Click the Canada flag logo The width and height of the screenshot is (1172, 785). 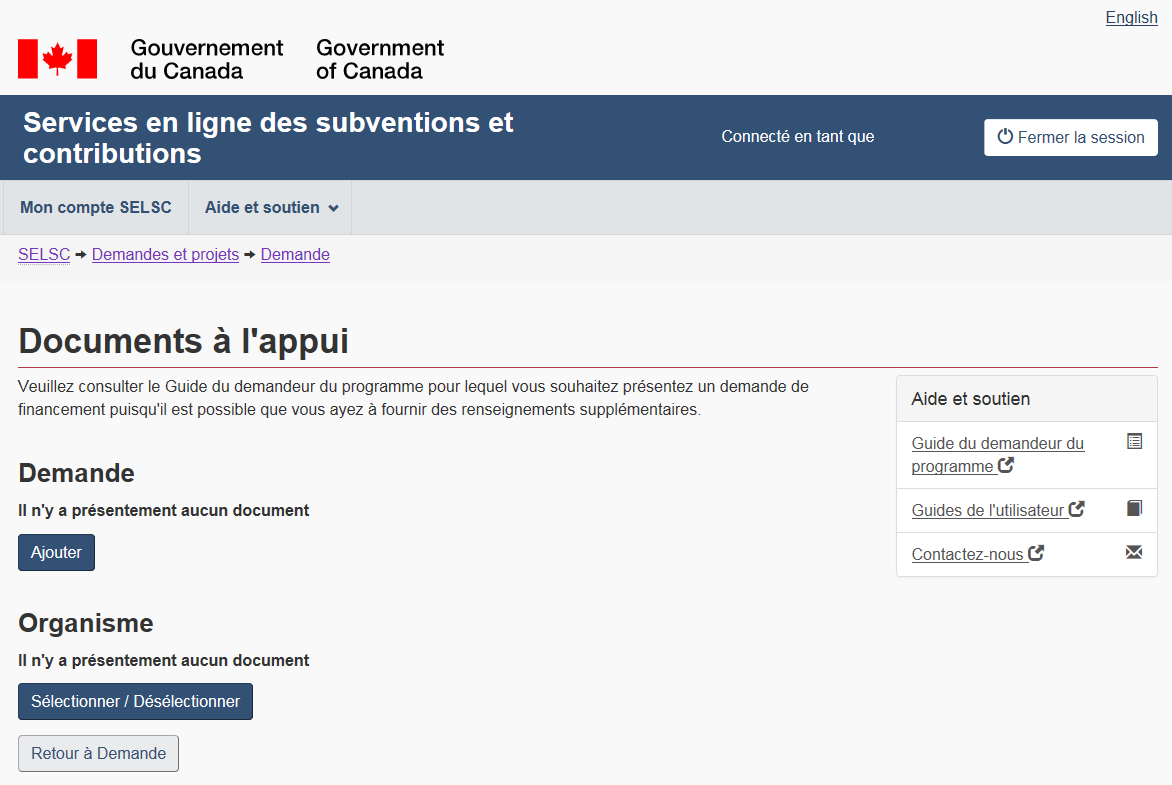(x=57, y=59)
